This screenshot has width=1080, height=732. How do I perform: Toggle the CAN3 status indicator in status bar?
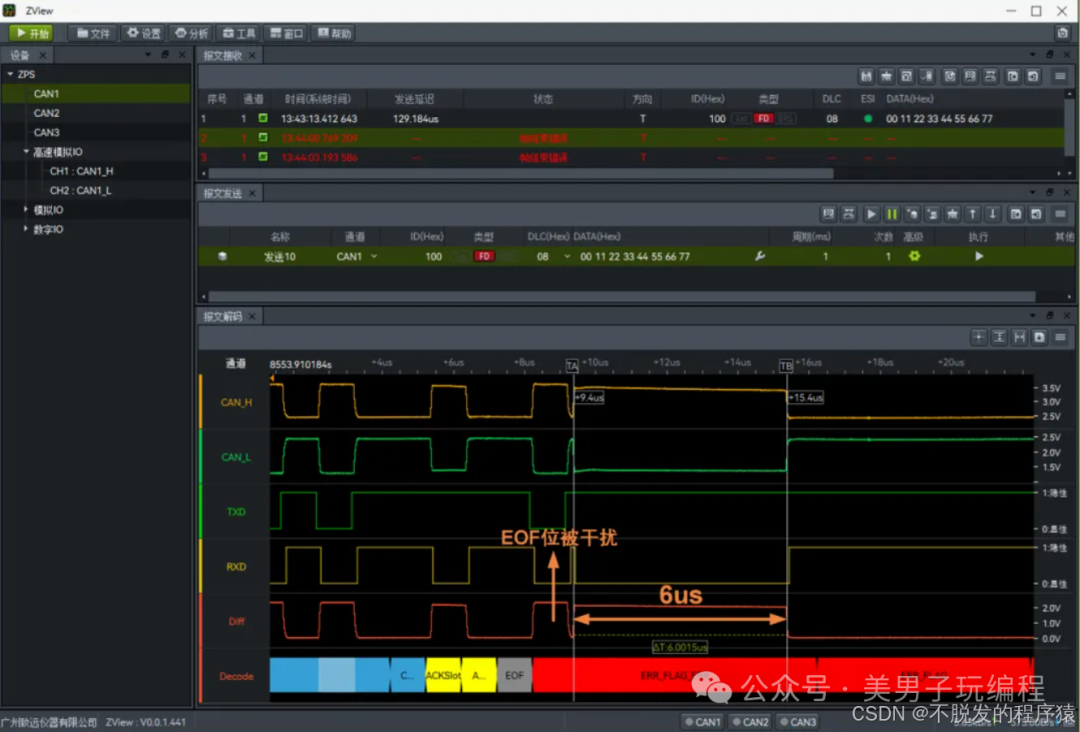coord(798,722)
